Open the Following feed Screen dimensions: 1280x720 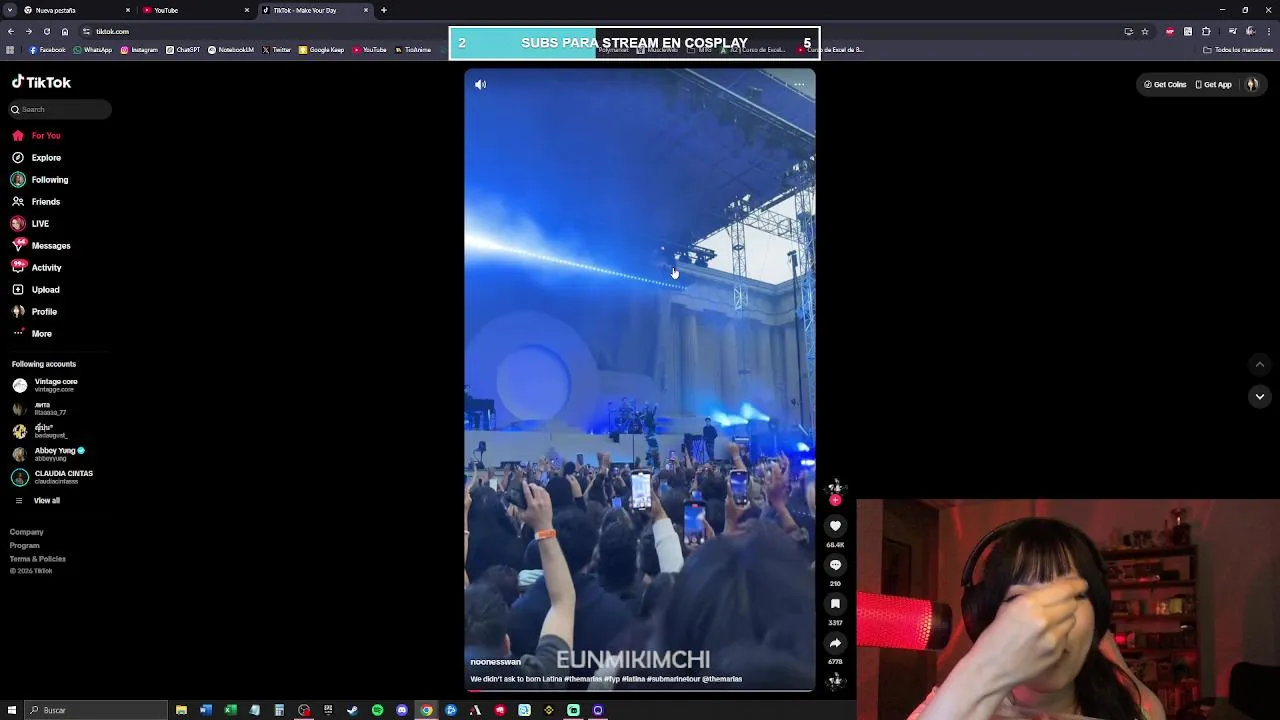coord(40,179)
